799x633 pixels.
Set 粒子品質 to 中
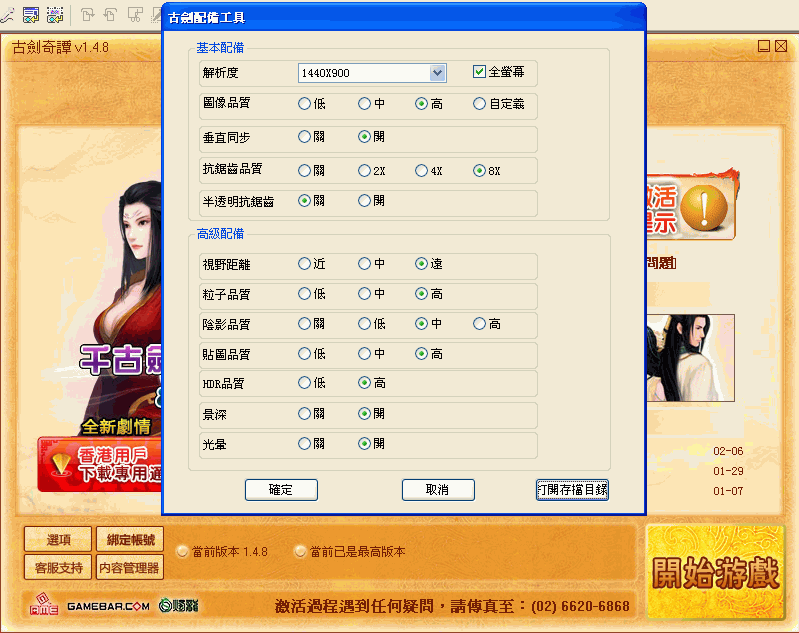pyautogui.click(x=364, y=294)
